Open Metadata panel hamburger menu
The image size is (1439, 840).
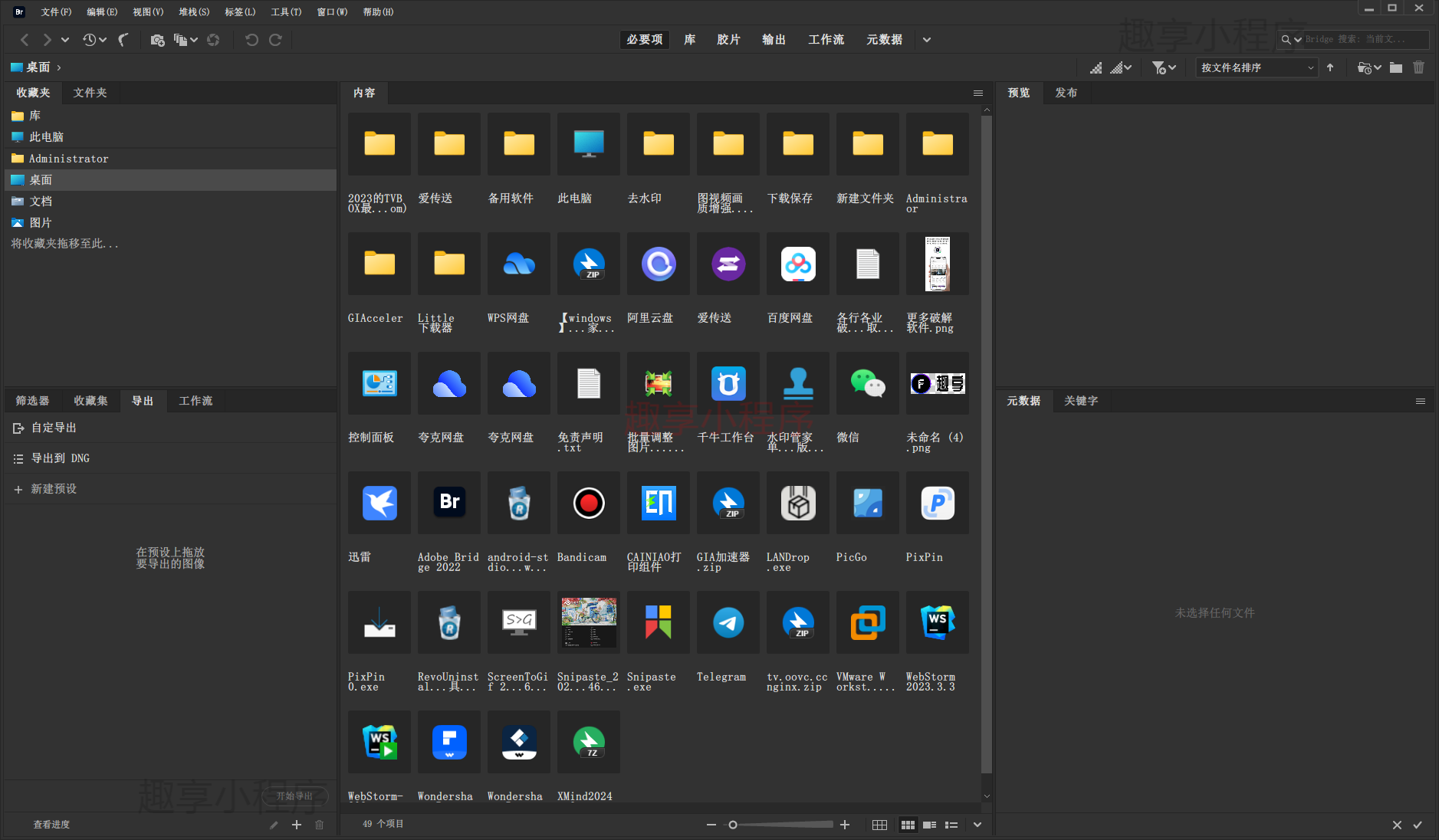point(1421,401)
